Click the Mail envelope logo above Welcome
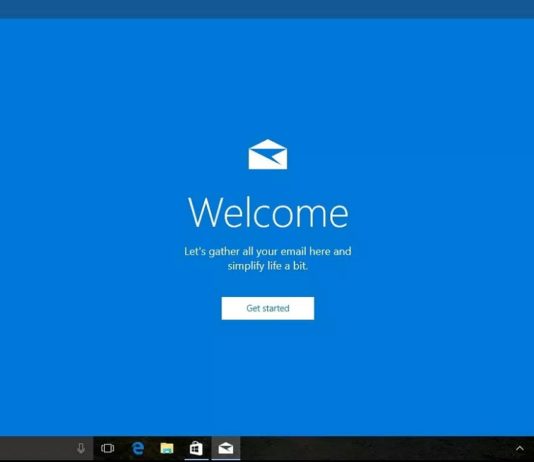Image resolution: width=534 pixels, height=462 pixels. pyautogui.click(x=268, y=154)
